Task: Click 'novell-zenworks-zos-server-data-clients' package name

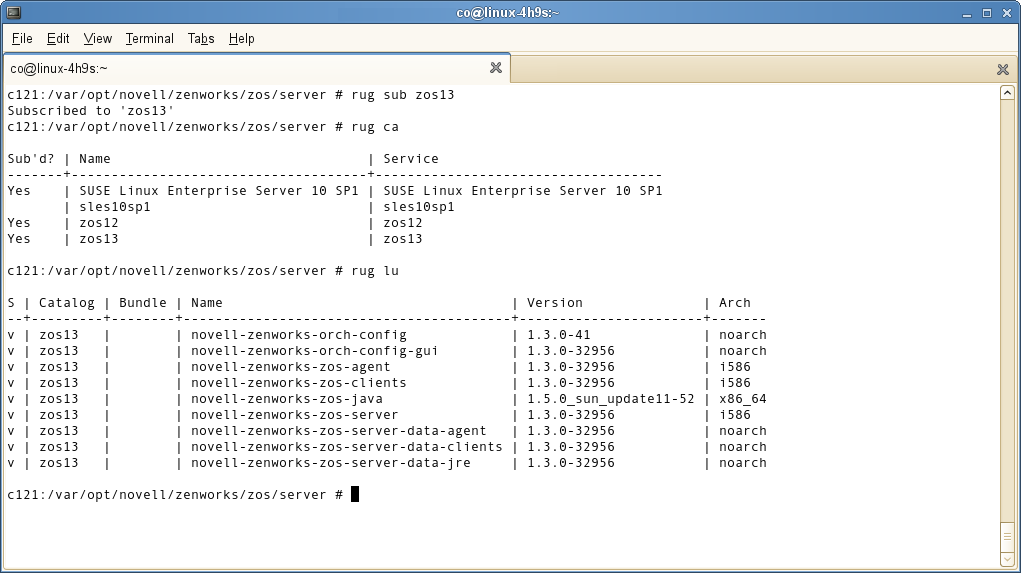Action: click(x=346, y=447)
